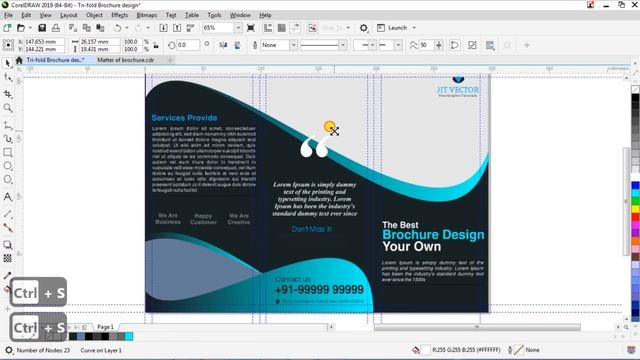Select the Ellipse tool
The image size is (640, 360).
[x=7, y=166]
